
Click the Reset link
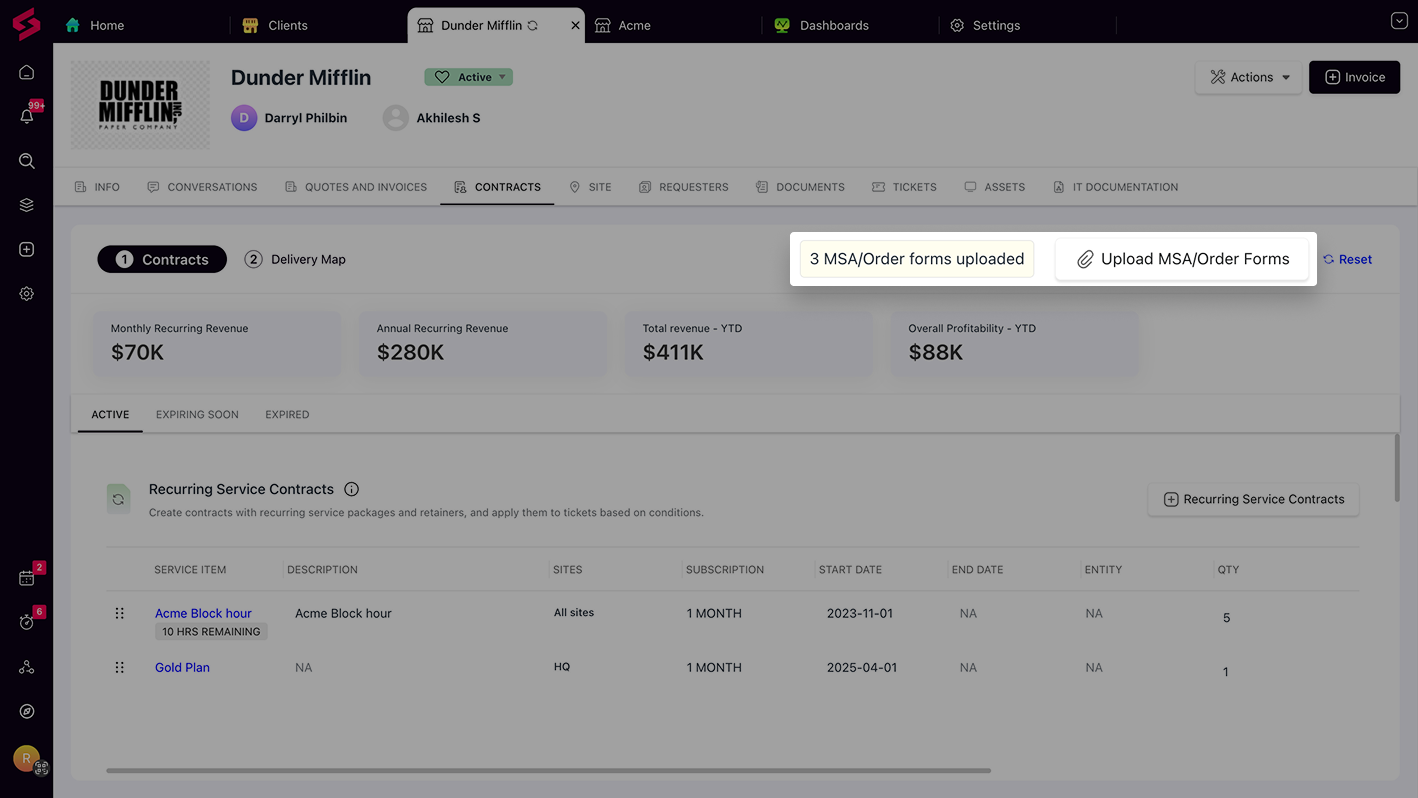1347,259
